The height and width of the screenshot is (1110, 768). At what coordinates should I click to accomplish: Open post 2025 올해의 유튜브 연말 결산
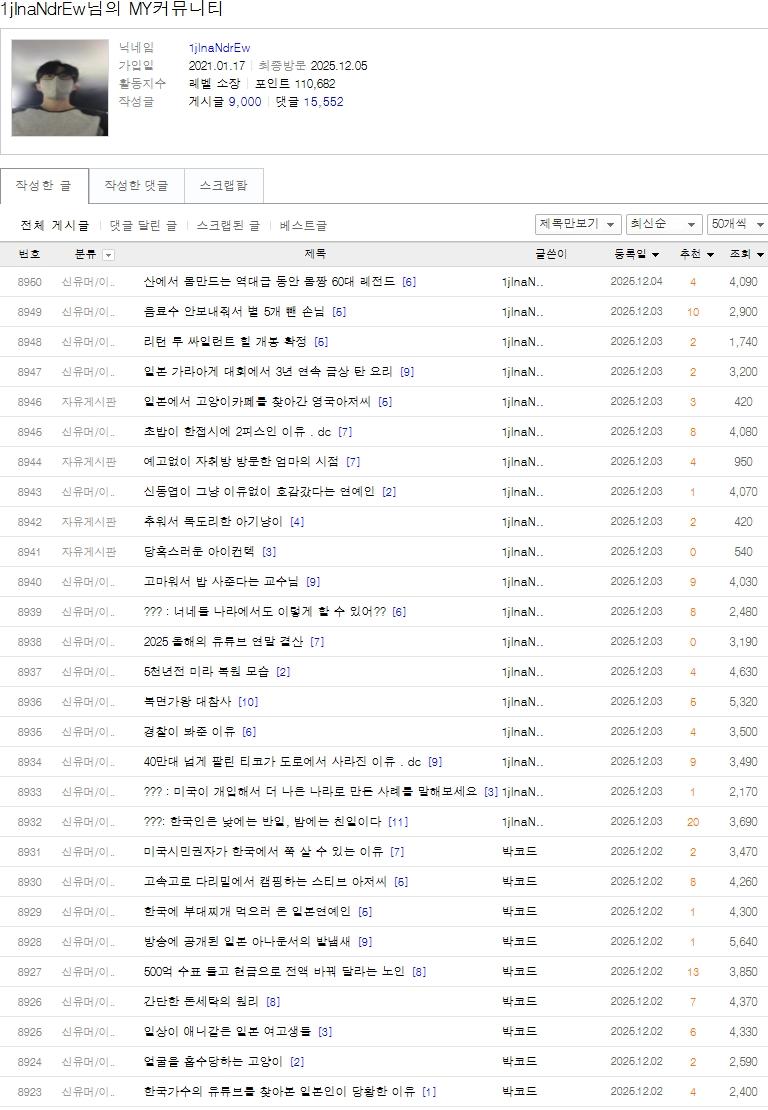223,641
